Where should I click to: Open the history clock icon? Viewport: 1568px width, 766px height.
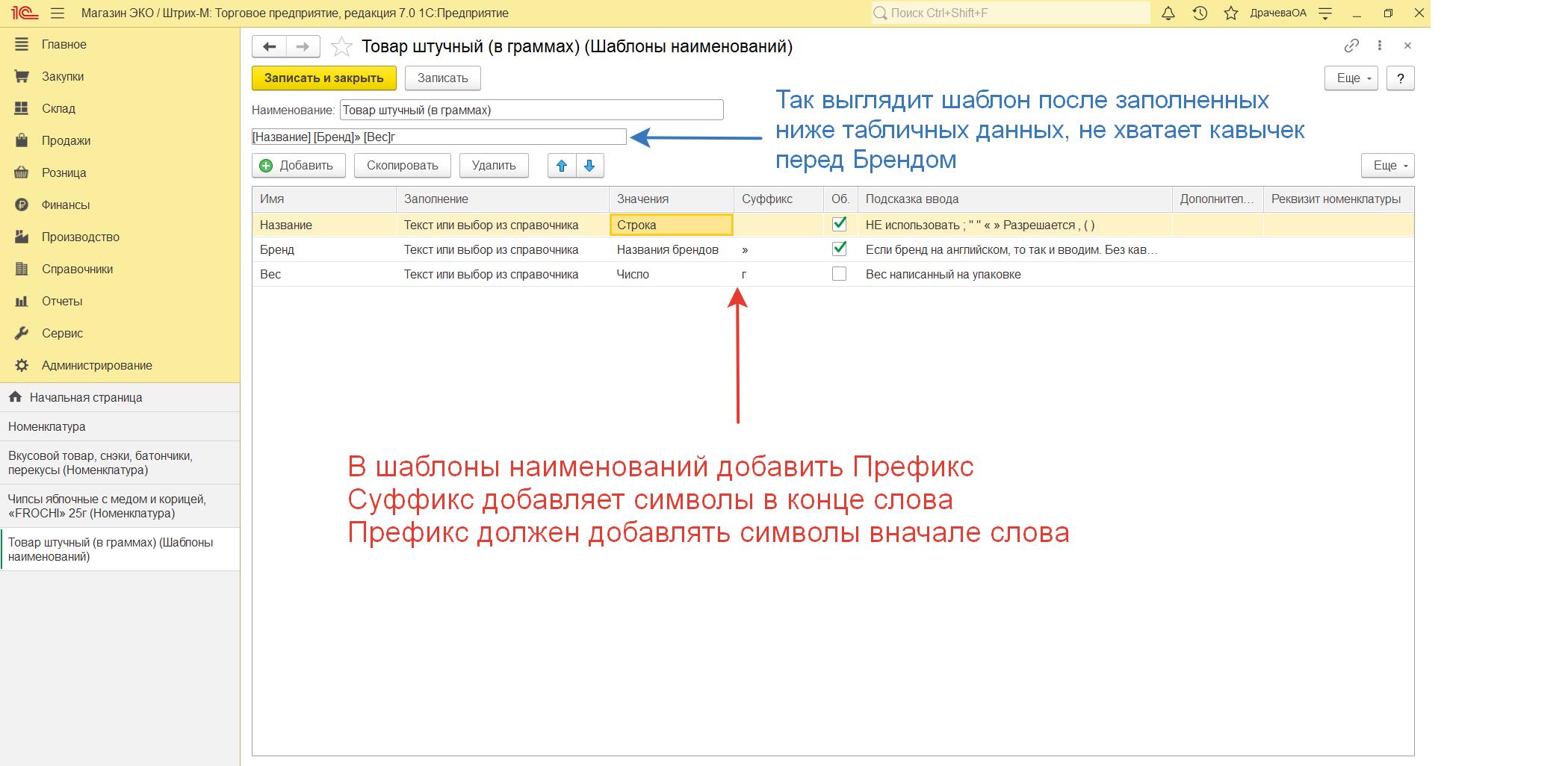[x=1200, y=13]
